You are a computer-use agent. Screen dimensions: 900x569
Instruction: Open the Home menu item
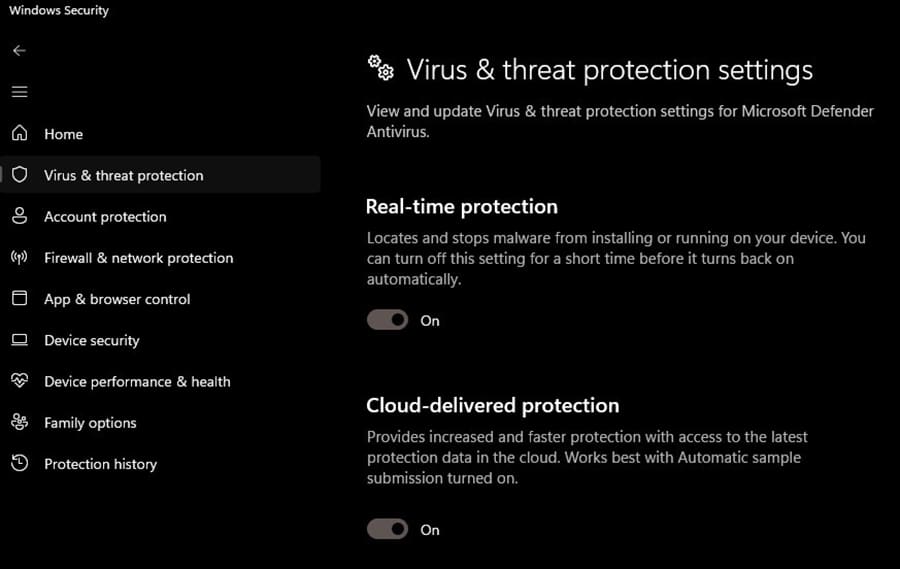(x=63, y=134)
